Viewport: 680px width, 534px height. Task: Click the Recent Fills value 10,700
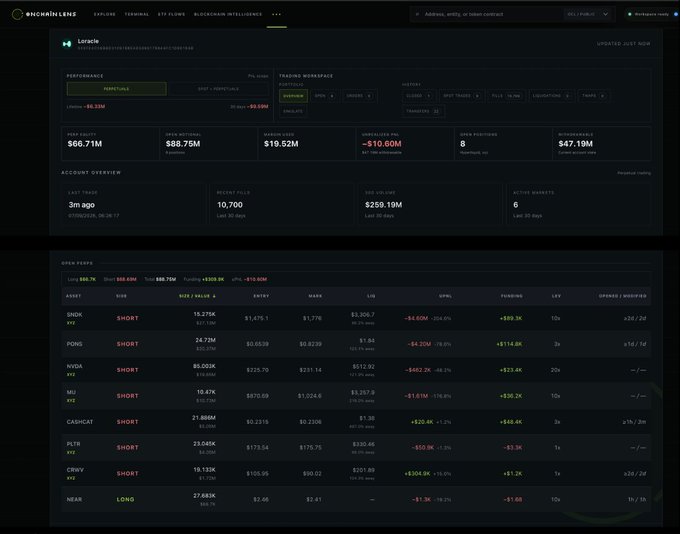click(x=230, y=205)
